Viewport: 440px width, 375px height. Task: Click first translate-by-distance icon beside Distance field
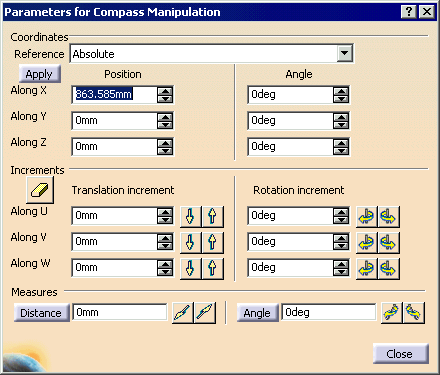click(x=182, y=313)
